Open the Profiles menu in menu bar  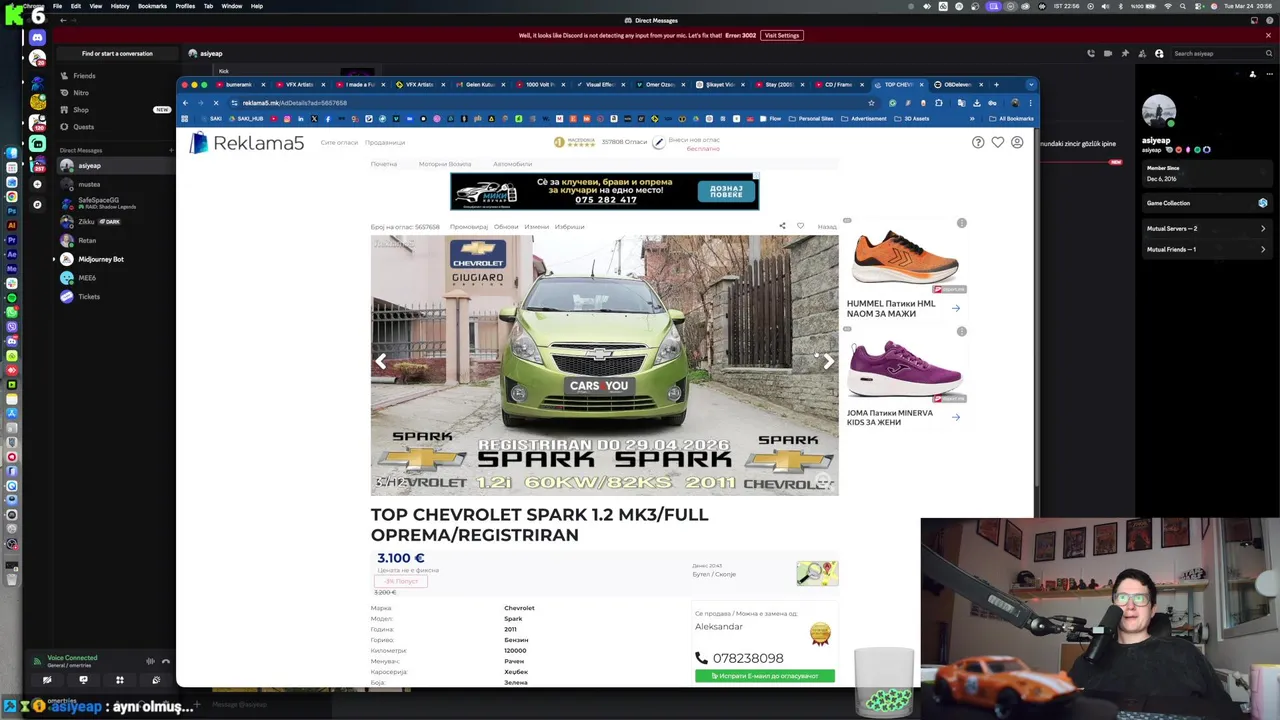point(185,6)
